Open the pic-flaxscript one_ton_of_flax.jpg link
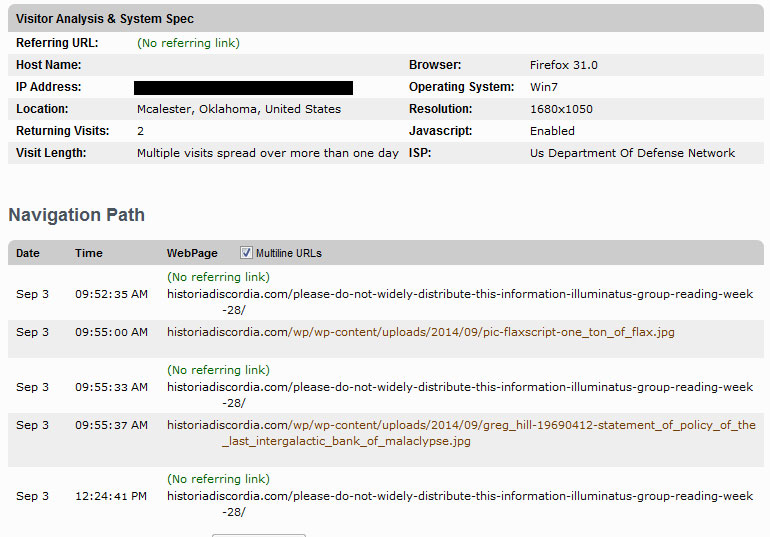This screenshot has width=770, height=537. pyautogui.click(x=421, y=332)
